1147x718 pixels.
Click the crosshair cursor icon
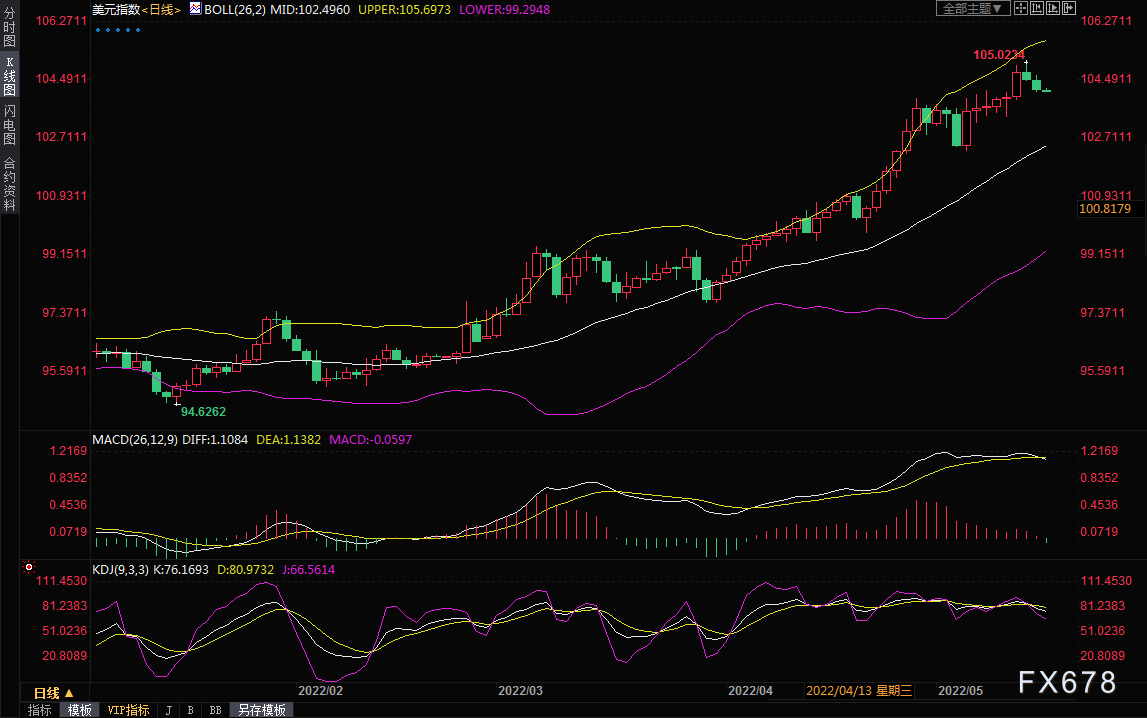[x=1021, y=8]
